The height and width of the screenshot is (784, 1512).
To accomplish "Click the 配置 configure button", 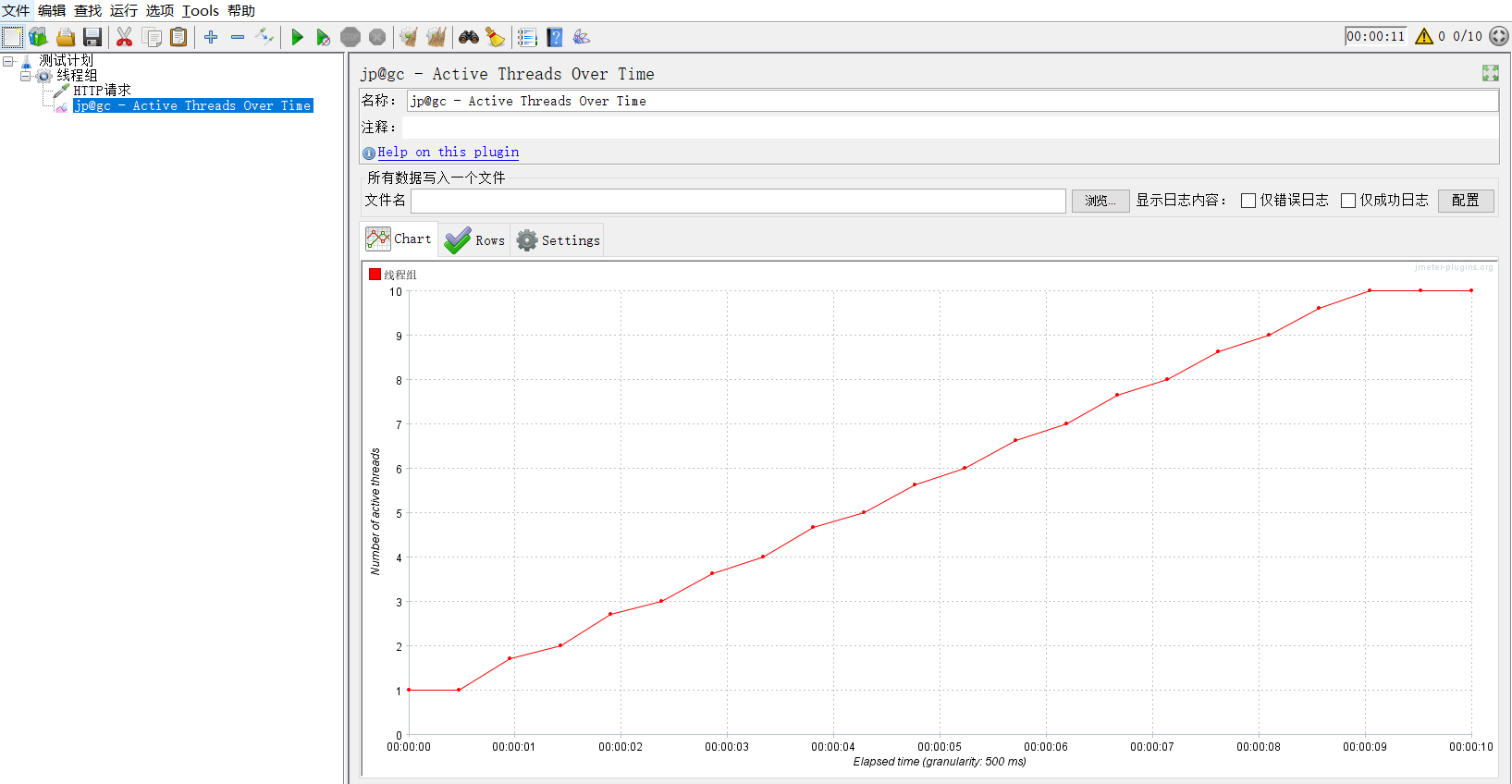I will pyautogui.click(x=1466, y=201).
